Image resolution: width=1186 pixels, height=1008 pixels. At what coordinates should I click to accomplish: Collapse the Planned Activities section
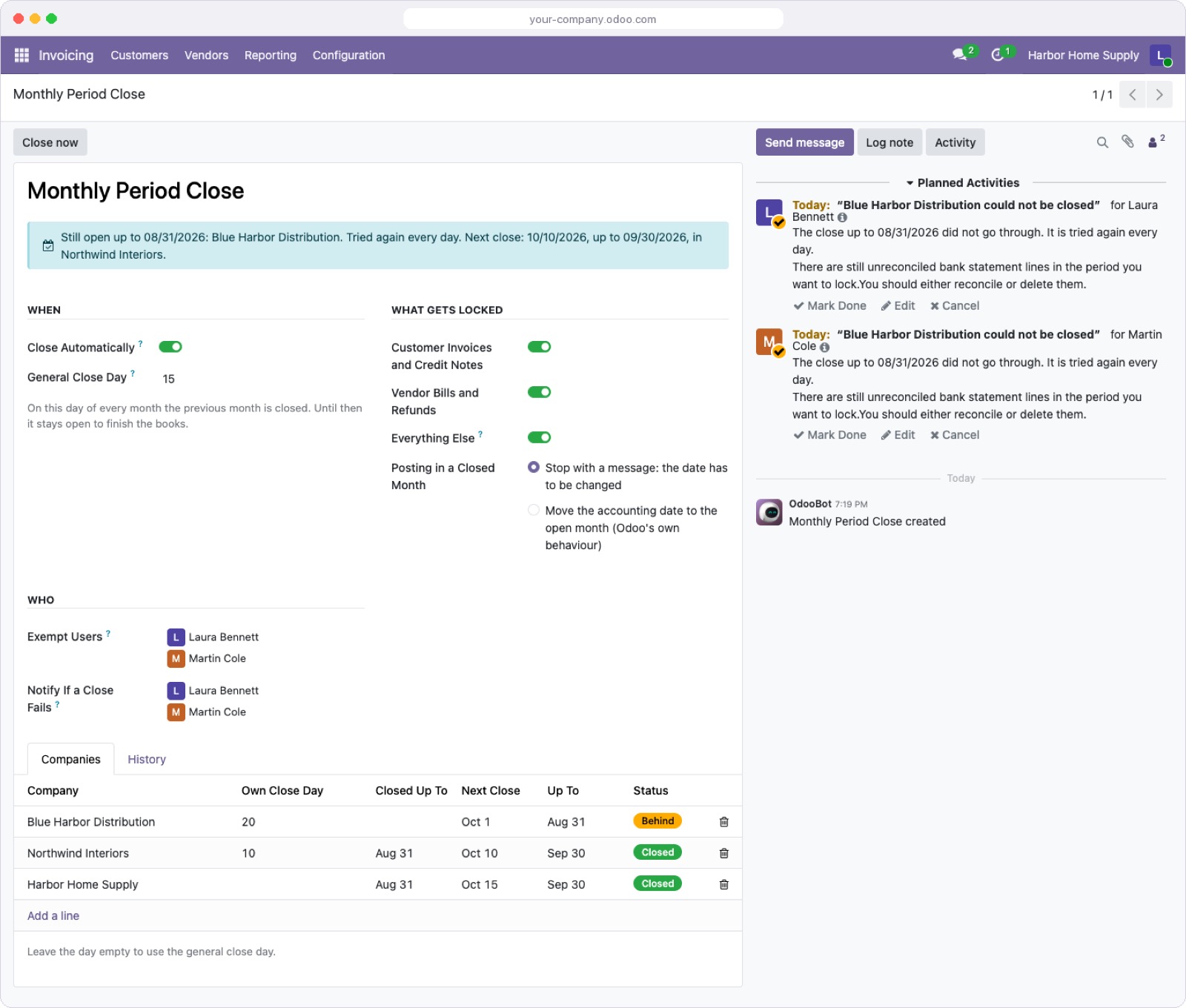point(962,183)
